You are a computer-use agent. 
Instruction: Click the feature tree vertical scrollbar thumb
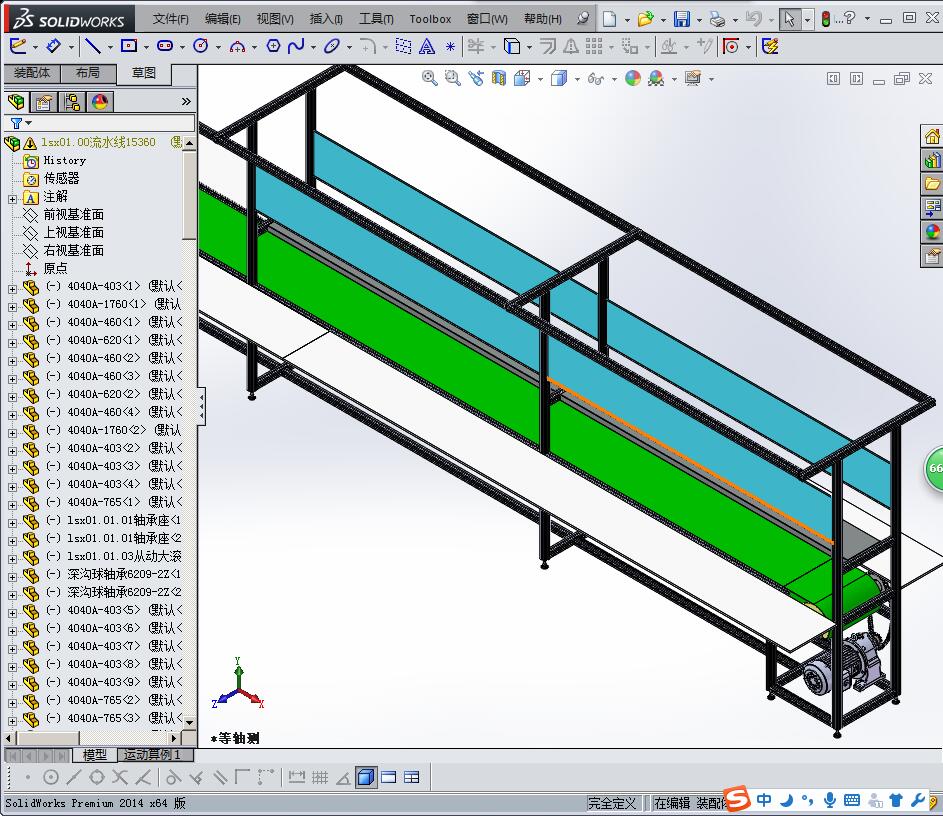189,196
